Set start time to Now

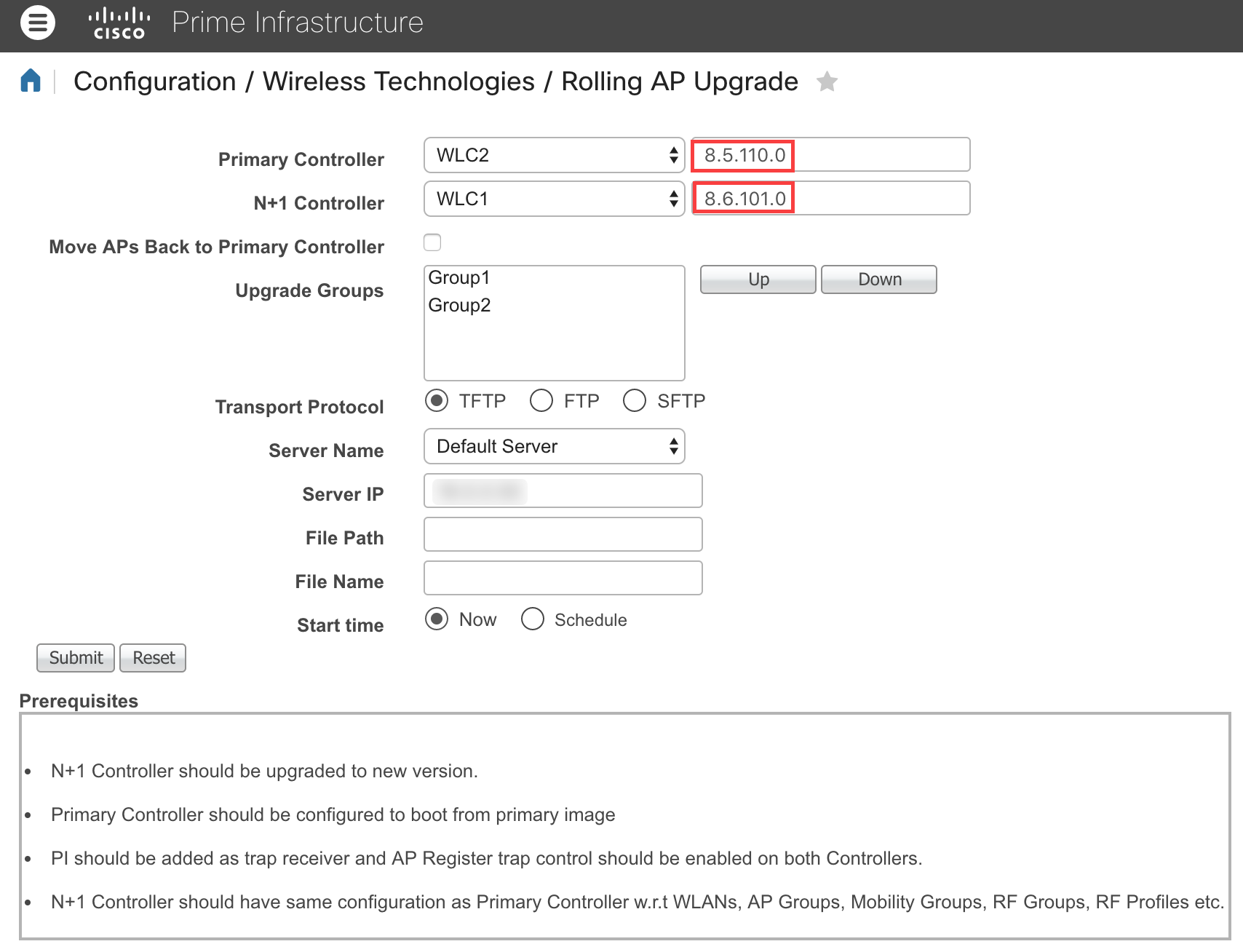pyautogui.click(x=437, y=619)
